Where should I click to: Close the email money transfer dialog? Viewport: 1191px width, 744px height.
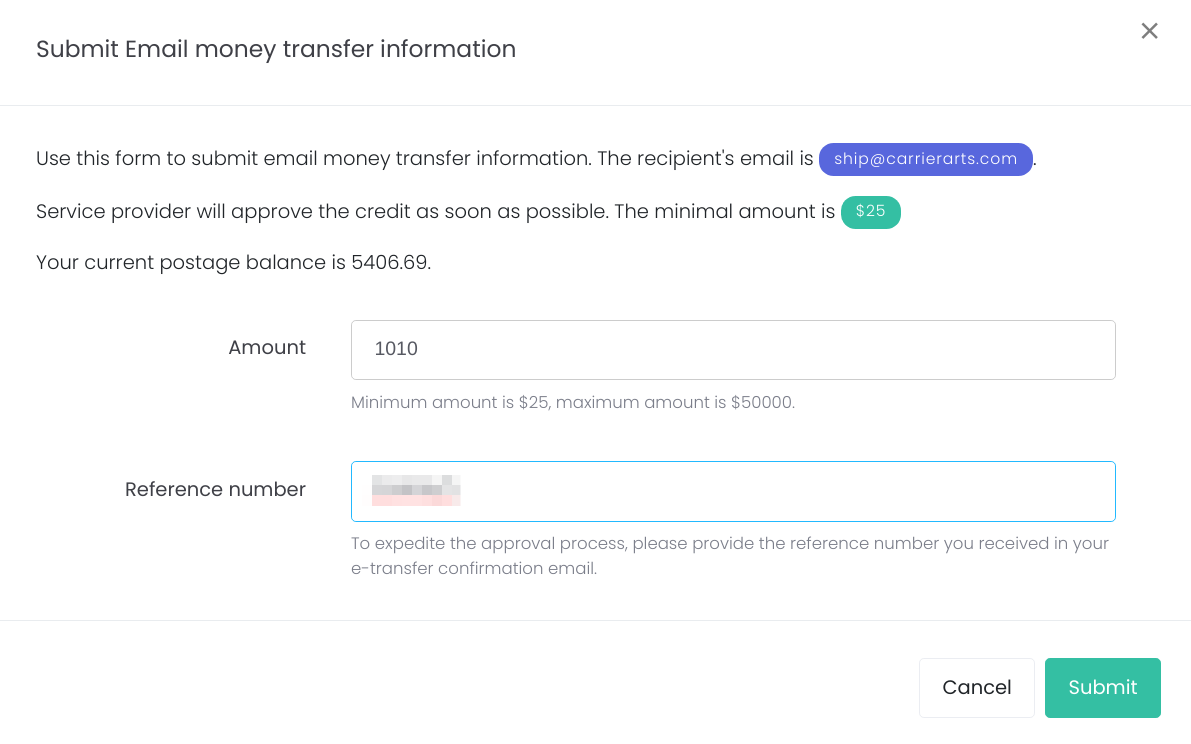point(1149,31)
